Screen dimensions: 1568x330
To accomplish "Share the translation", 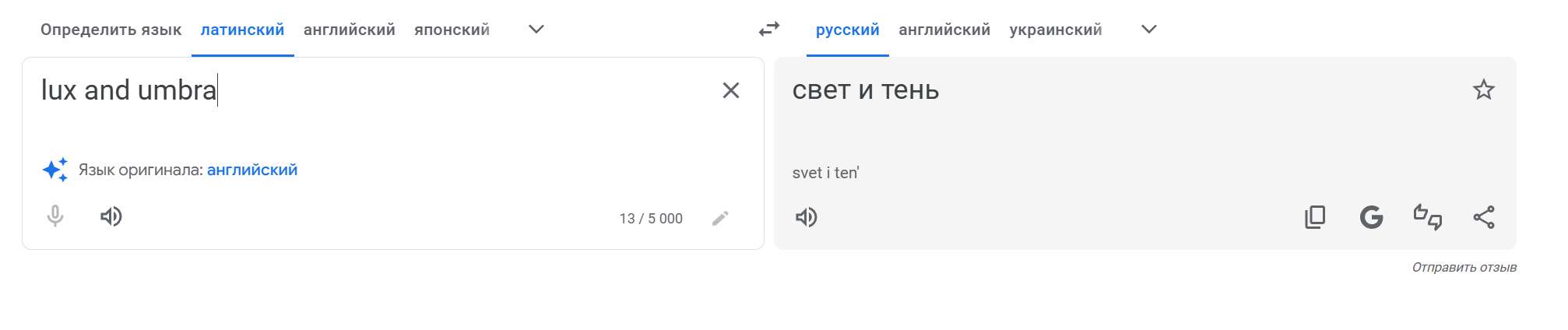I will (x=1484, y=217).
